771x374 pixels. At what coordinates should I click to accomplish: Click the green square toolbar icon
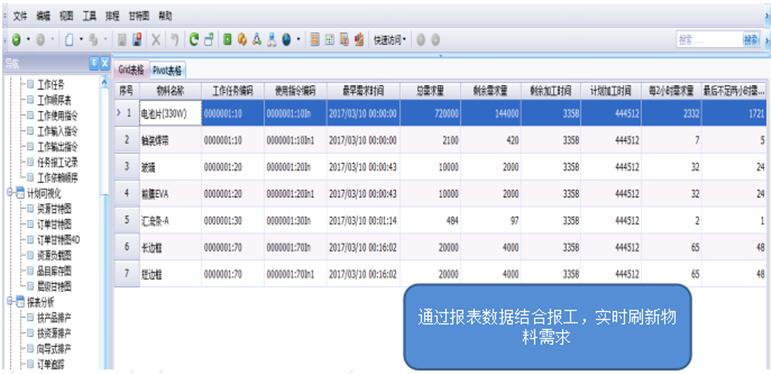coord(227,40)
